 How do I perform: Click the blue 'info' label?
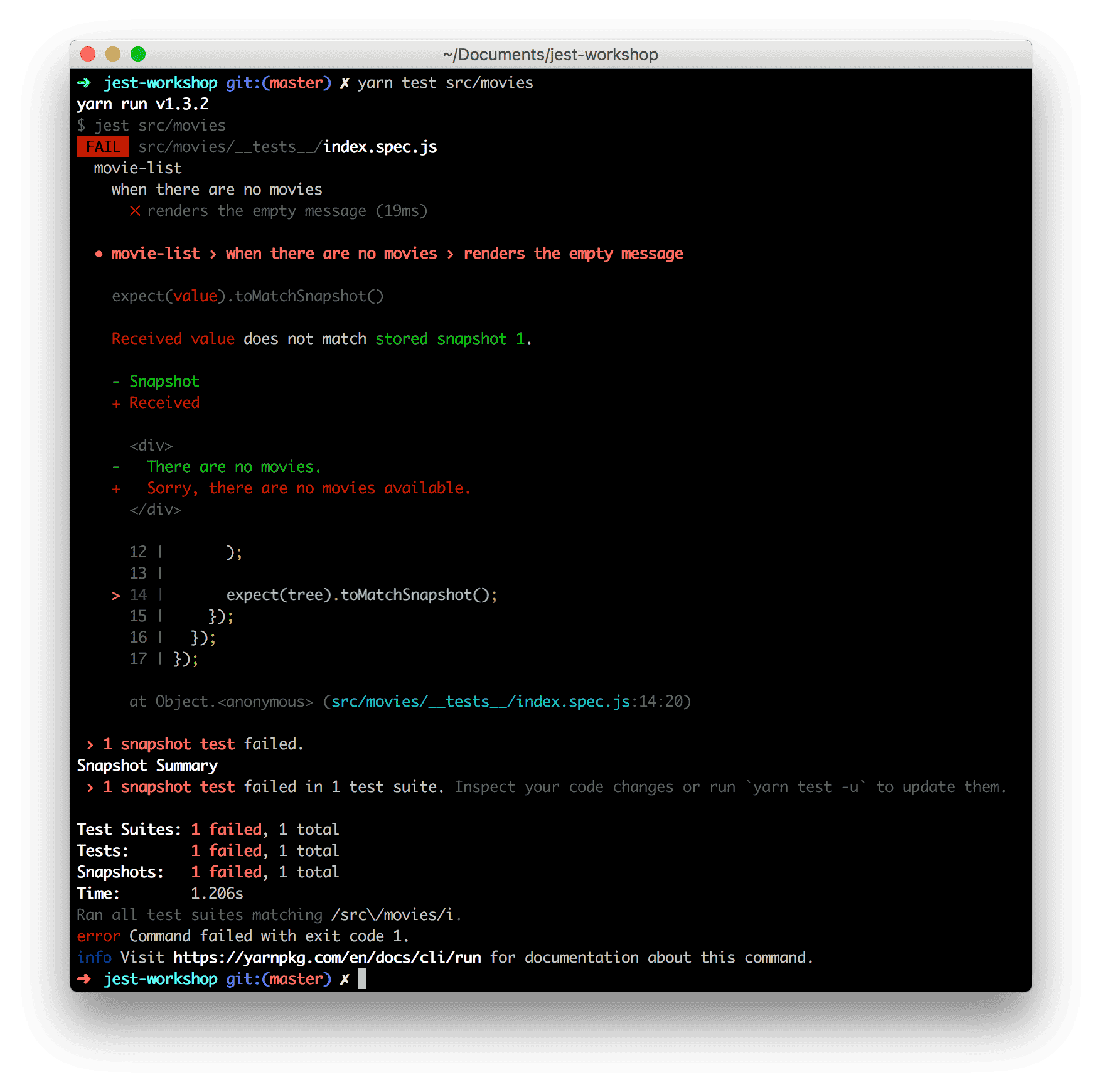tap(94, 958)
